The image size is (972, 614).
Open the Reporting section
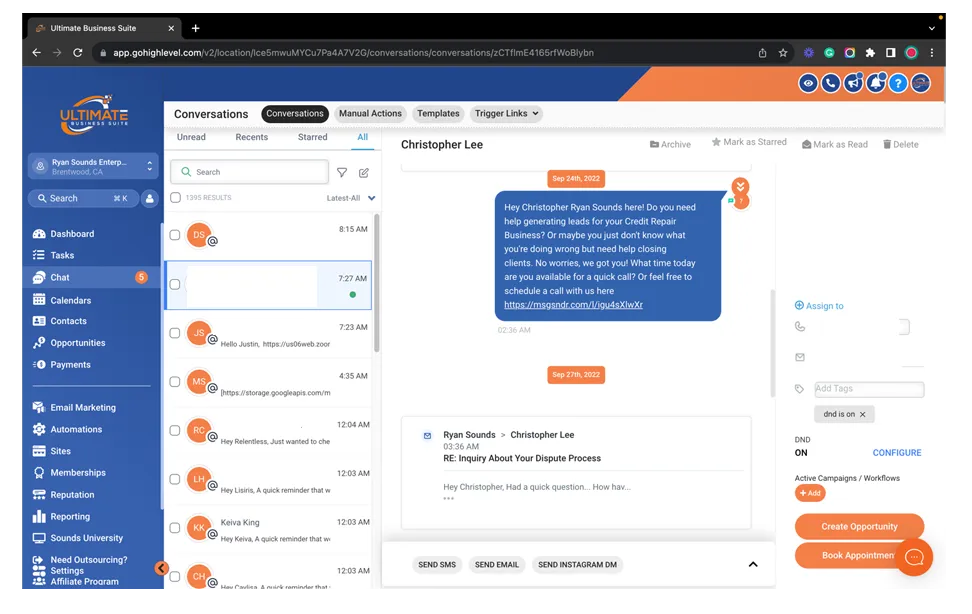(x=69, y=517)
